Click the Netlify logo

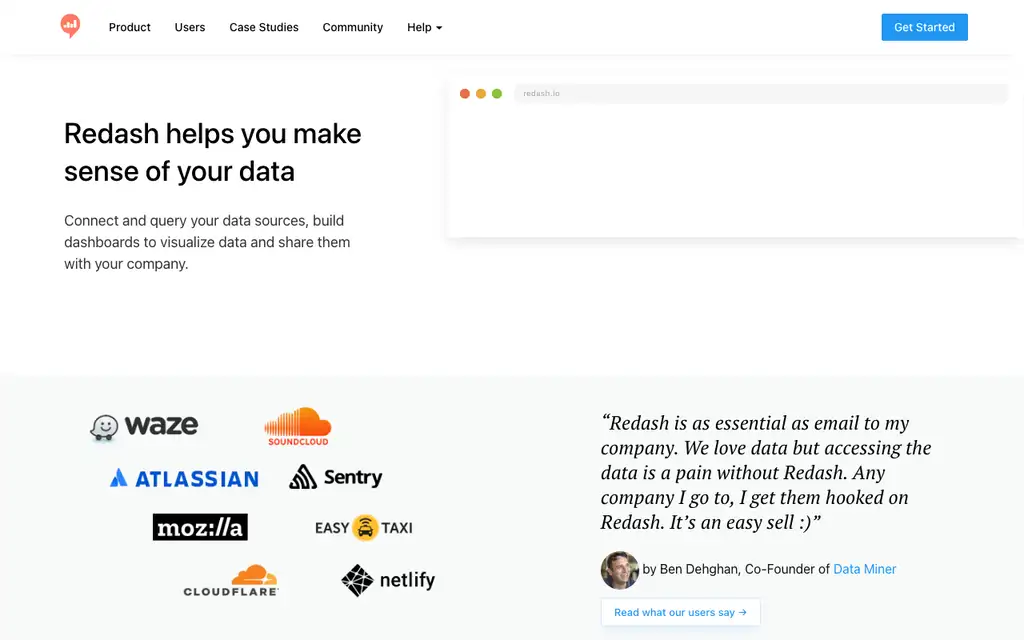(388, 580)
